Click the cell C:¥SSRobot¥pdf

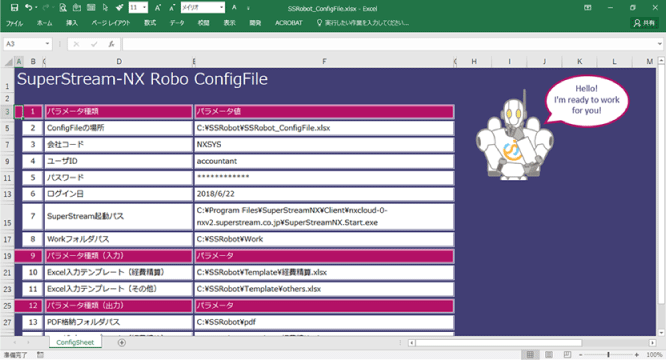[324, 322]
